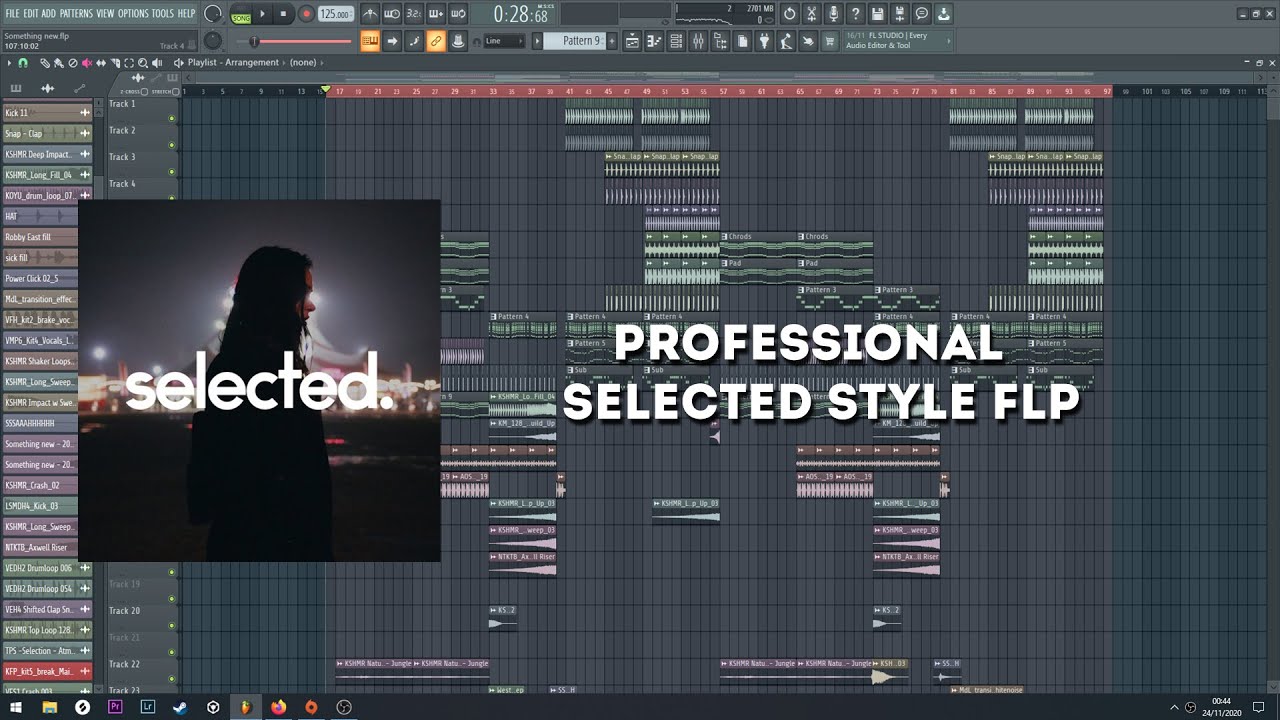Click the Play button in transport
The width and height of the screenshot is (1280, 720).
coord(263,14)
